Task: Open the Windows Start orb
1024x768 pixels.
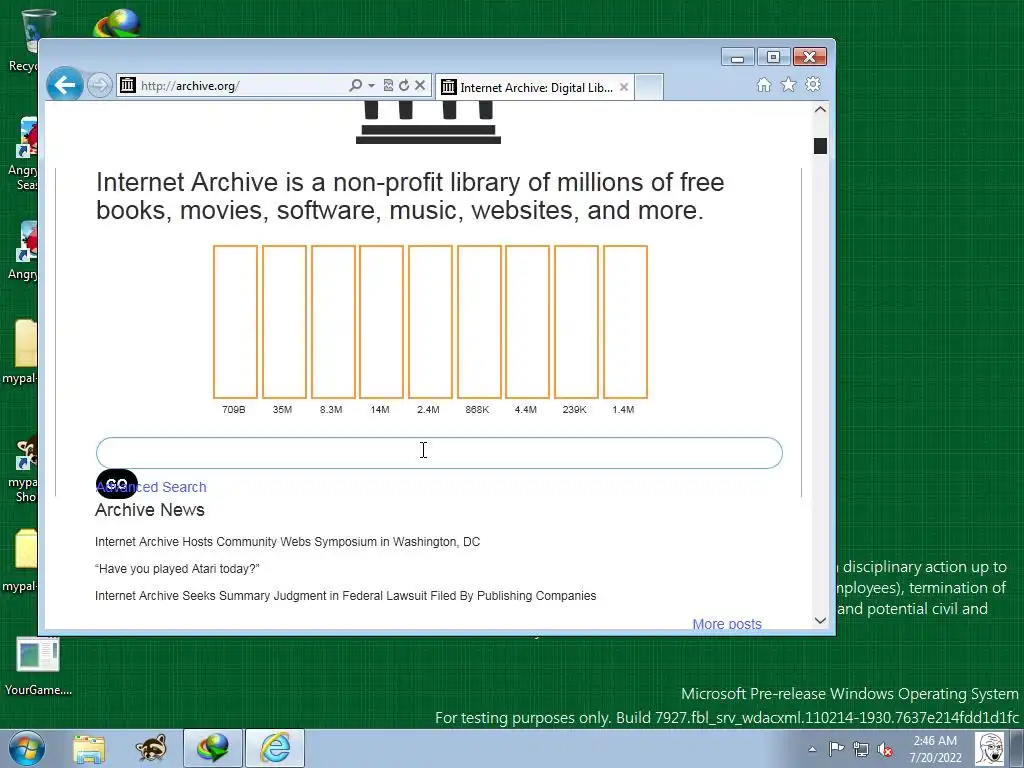Action: coord(27,748)
